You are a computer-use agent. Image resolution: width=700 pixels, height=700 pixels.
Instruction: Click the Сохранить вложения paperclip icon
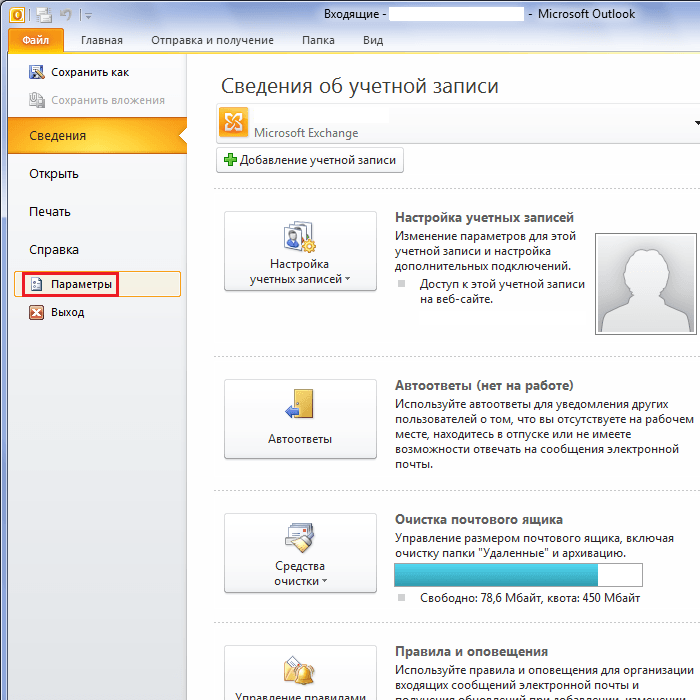click(x=37, y=100)
